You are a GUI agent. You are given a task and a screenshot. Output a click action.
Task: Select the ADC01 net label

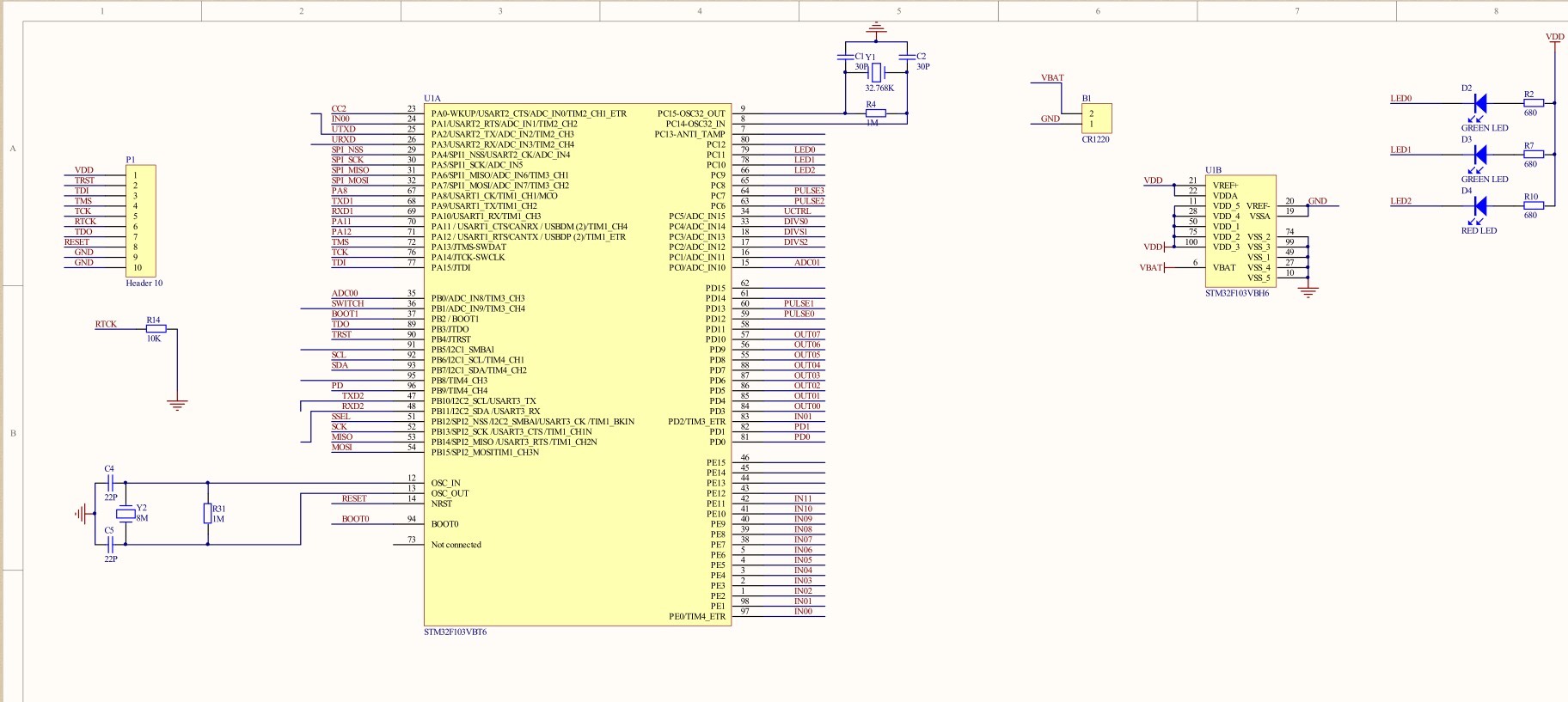pos(807,263)
